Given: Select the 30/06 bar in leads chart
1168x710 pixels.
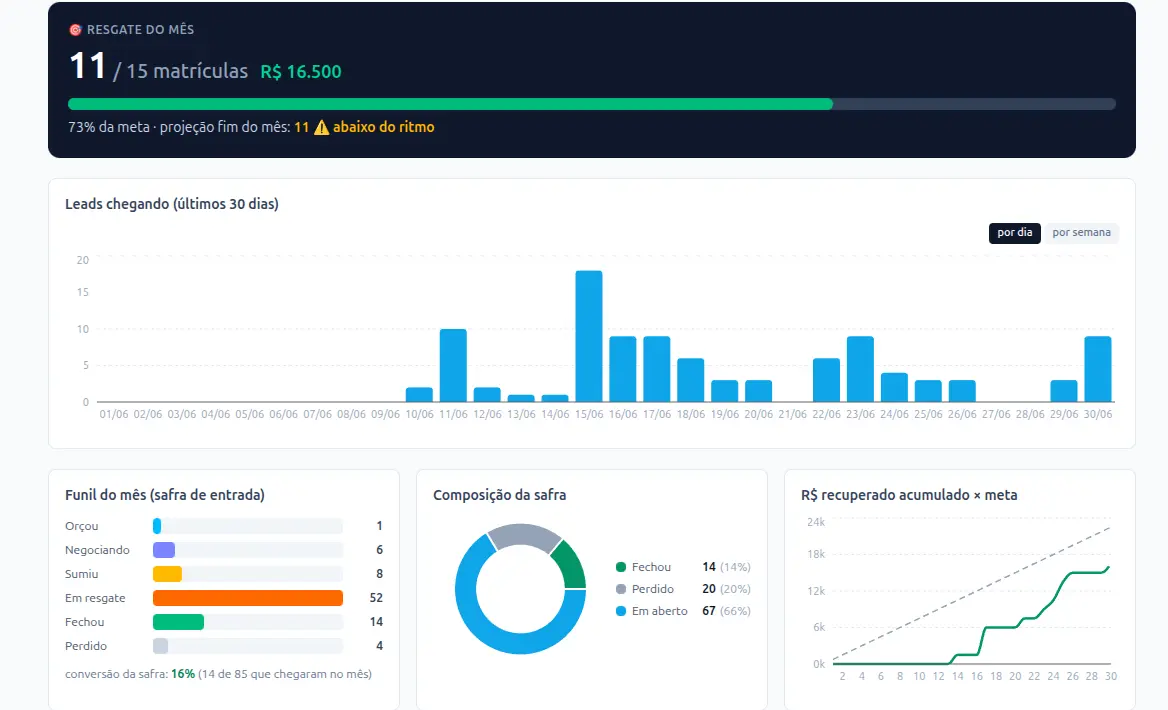Looking at the screenshot, I should (1098, 369).
